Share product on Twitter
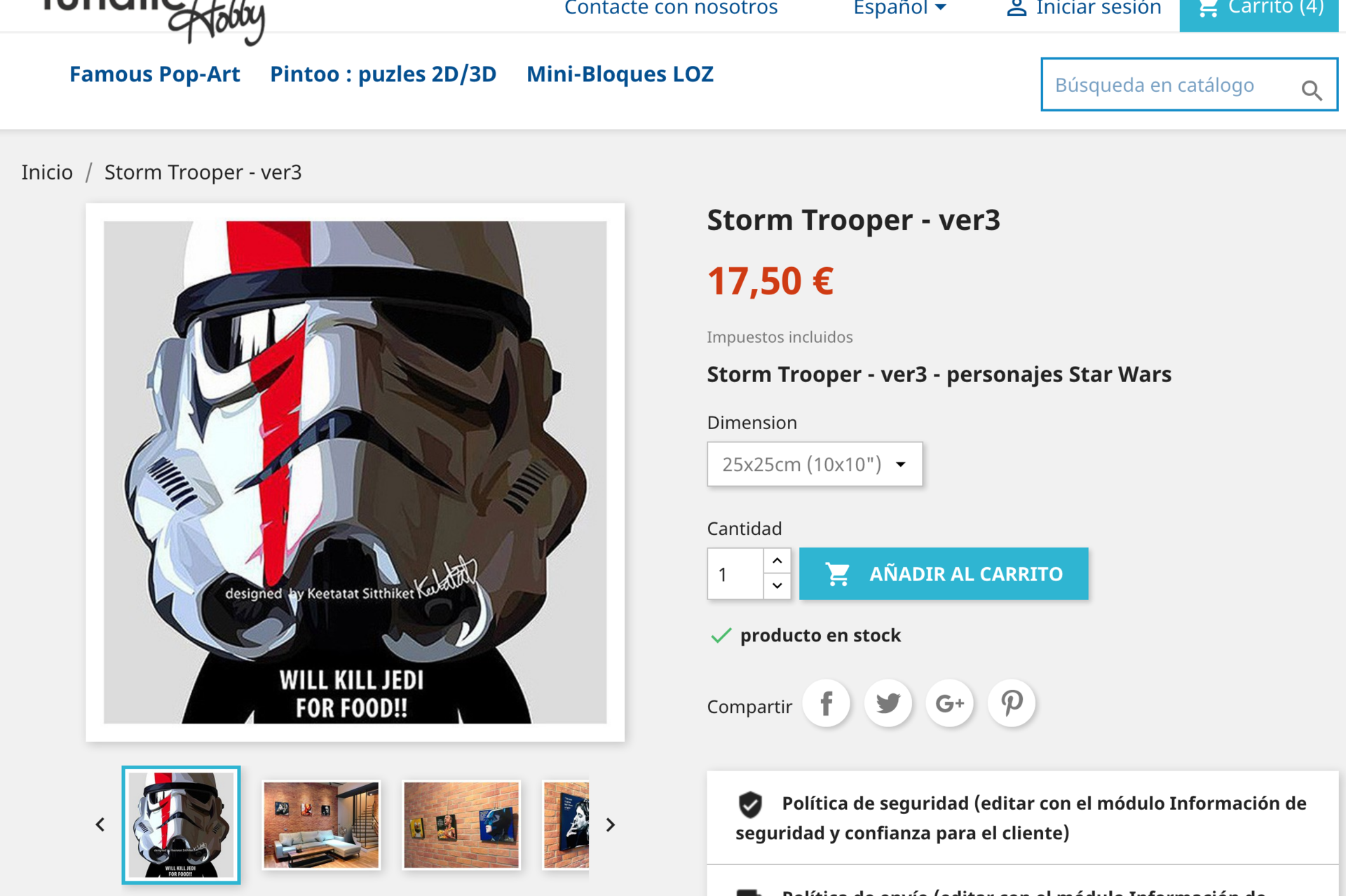1346x896 pixels. point(888,703)
